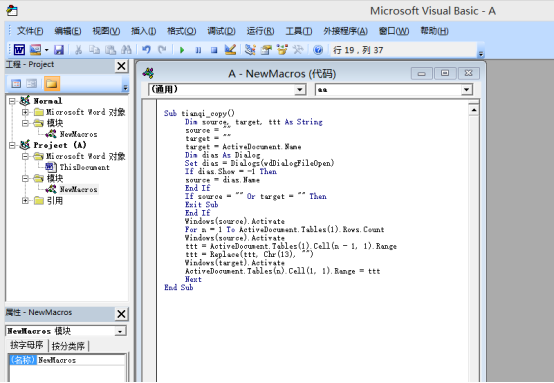Open the Insert Module dropdown arrow
Image resolution: width=554 pixels, height=383 pixels.
point(46,50)
